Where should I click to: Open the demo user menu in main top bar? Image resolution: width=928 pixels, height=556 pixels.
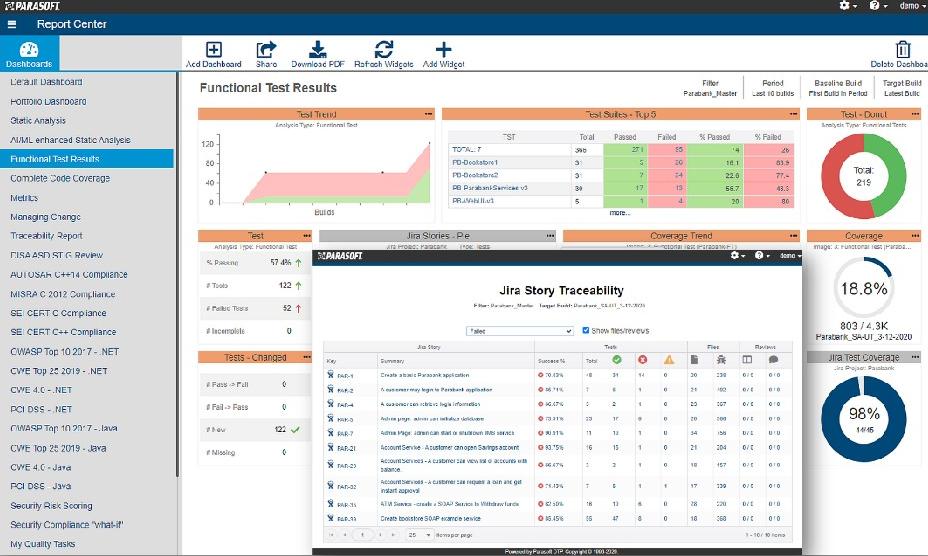click(x=912, y=5)
